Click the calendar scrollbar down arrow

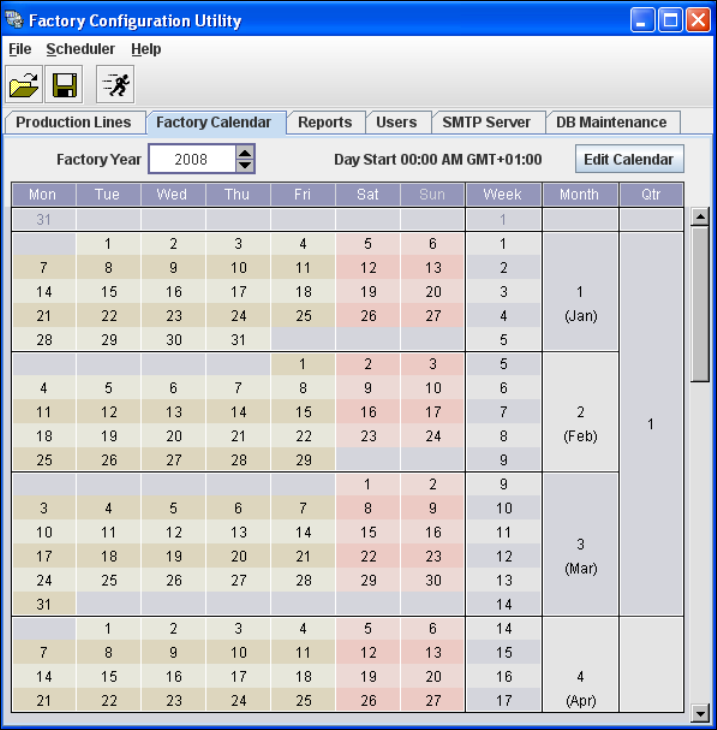[x=700, y=712]
